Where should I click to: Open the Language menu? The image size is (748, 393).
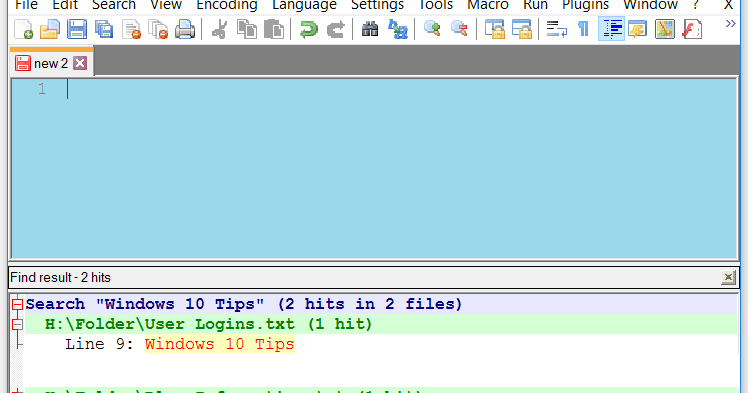[x=304, y=5]
